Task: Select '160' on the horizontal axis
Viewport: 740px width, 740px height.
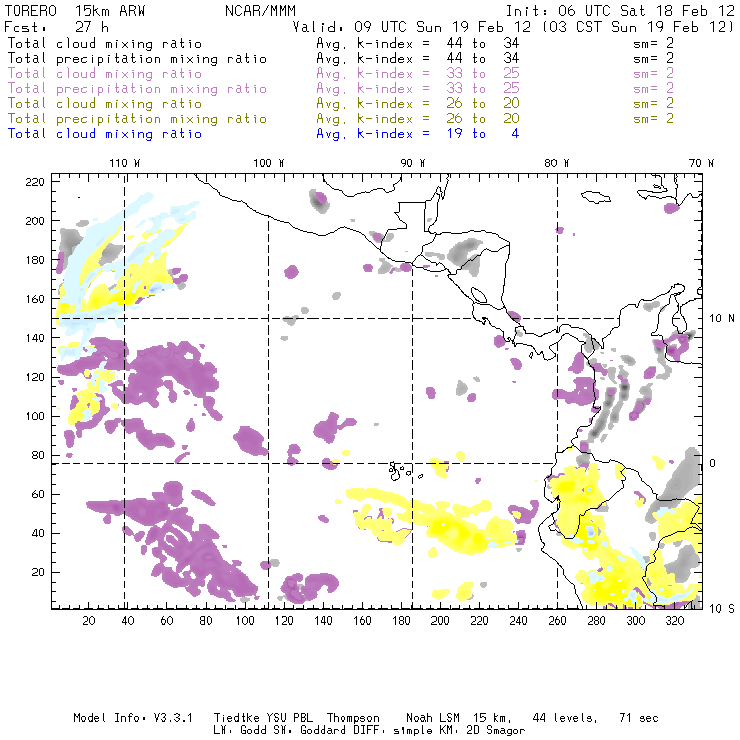Action: tap(362, 621)
